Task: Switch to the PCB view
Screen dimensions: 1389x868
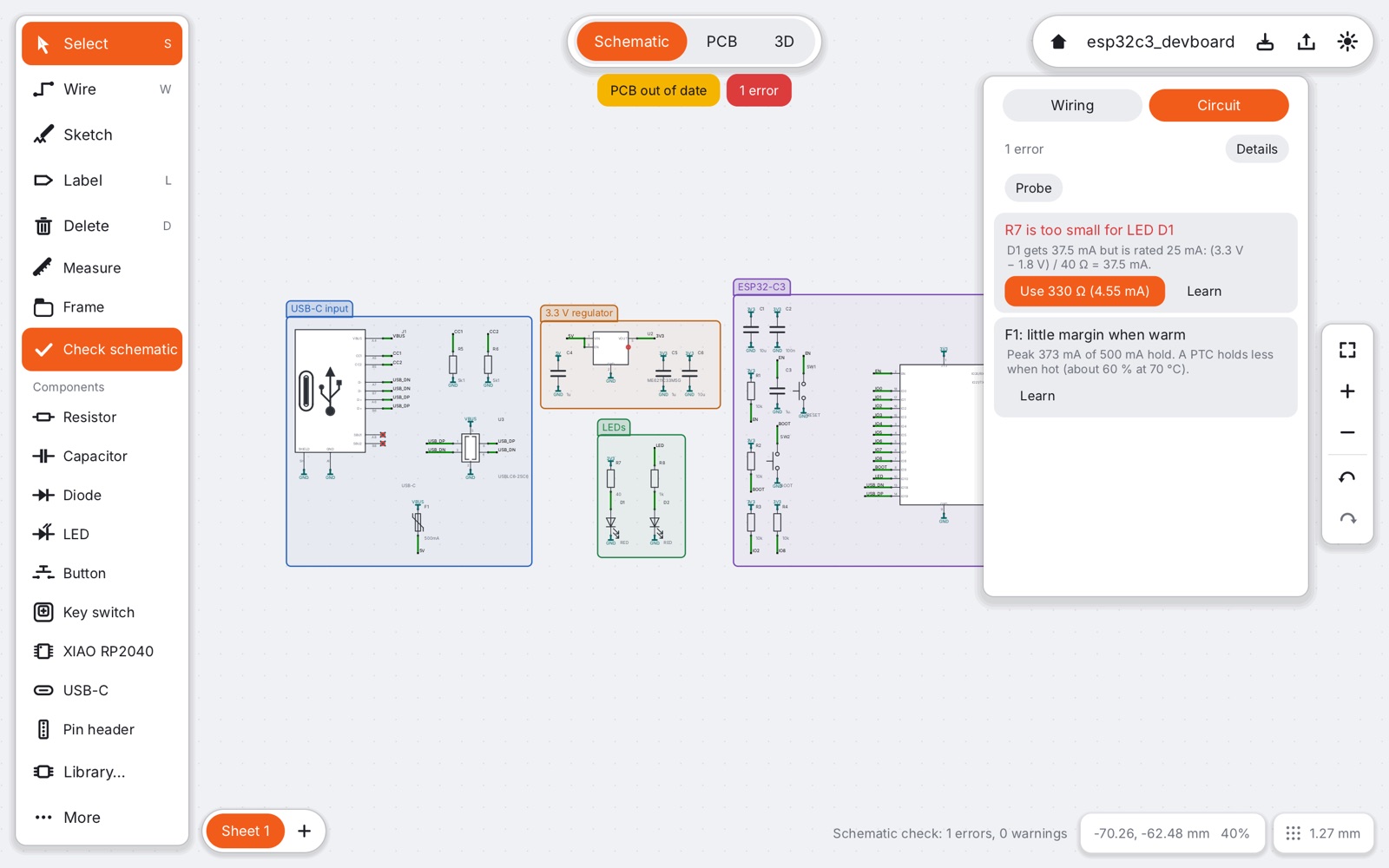Action: click(x=721, y=42)
